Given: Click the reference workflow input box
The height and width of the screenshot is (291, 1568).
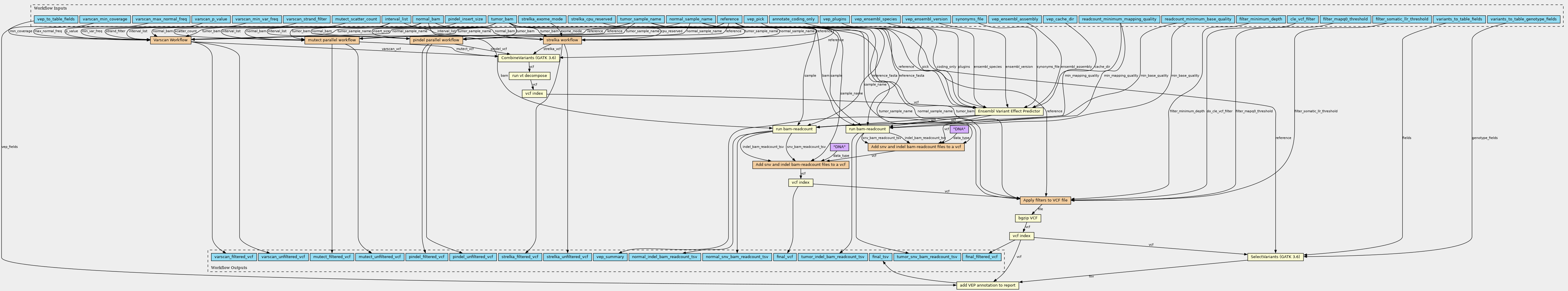Looking at the screenshot, I should (x=729, y=20).
